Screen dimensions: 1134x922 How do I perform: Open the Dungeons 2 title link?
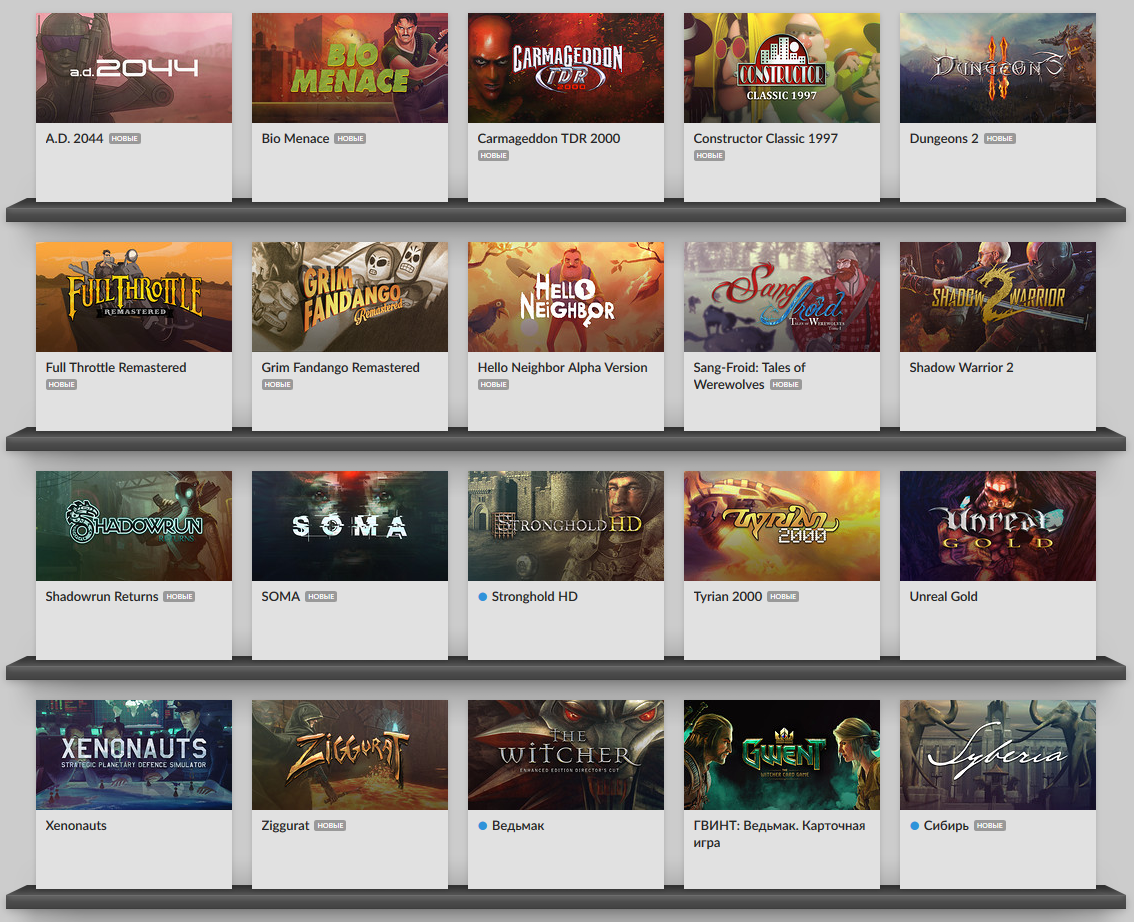[x=944, y=138]
